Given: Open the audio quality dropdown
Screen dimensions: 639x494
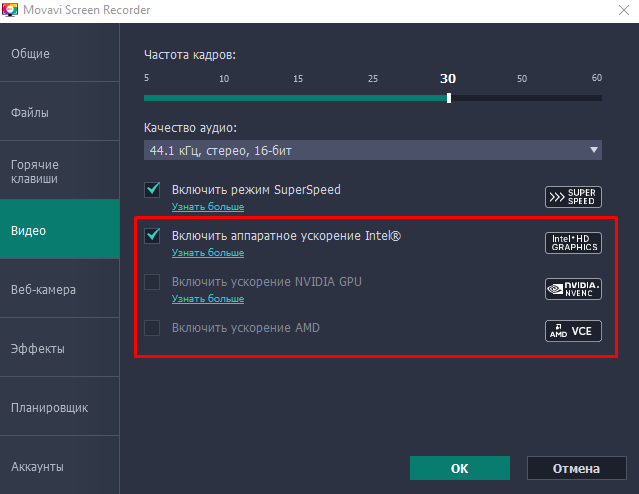Looking at the screenshot, I should (372, 150).
